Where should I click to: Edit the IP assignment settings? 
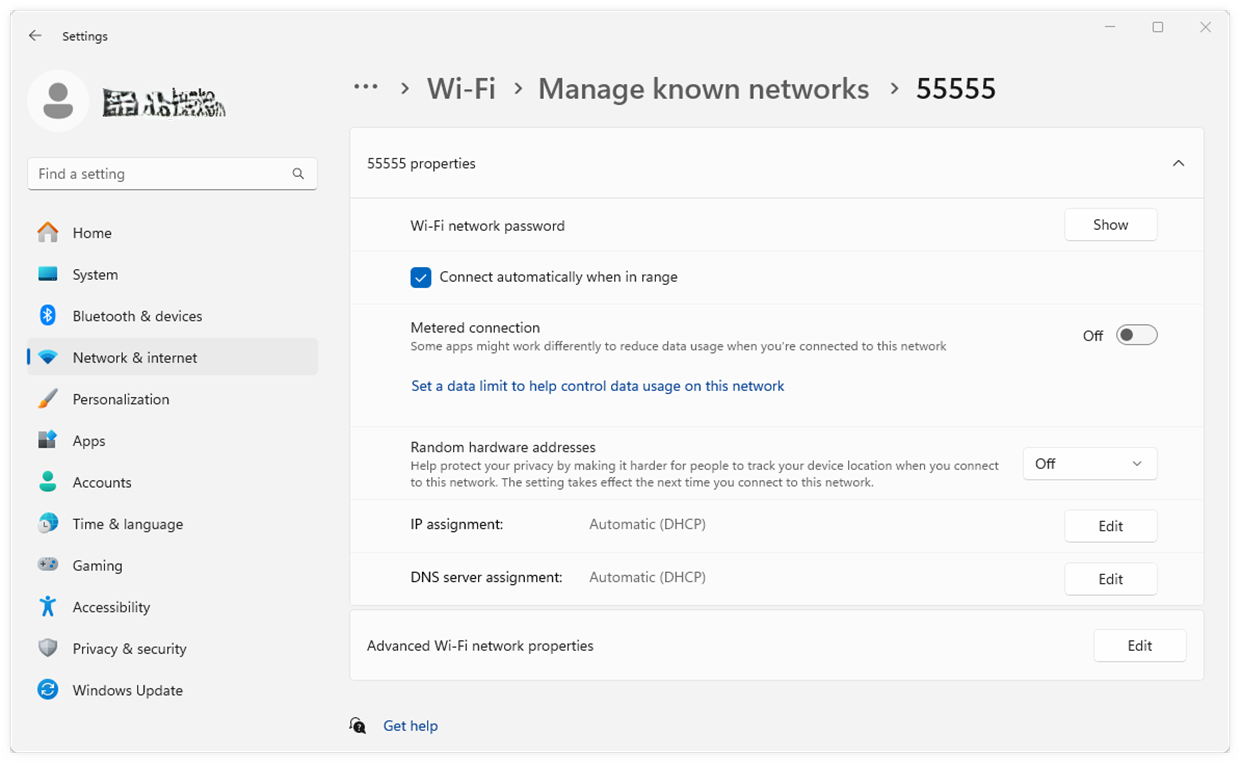(x=1110, y=525)
